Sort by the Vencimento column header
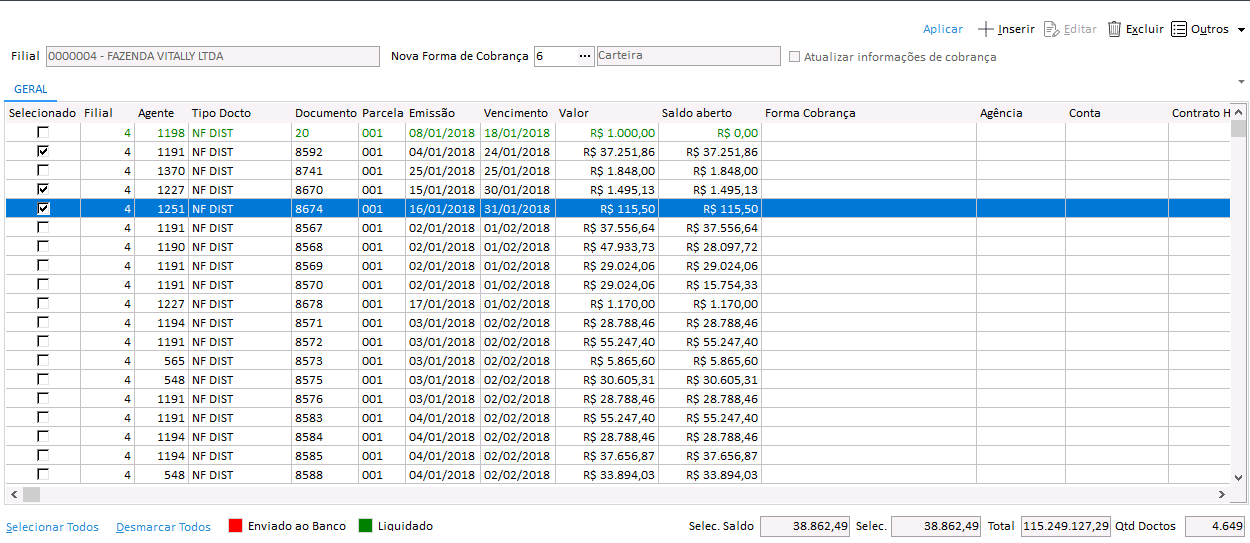The image size is (1250, 543). click(516, 113)
